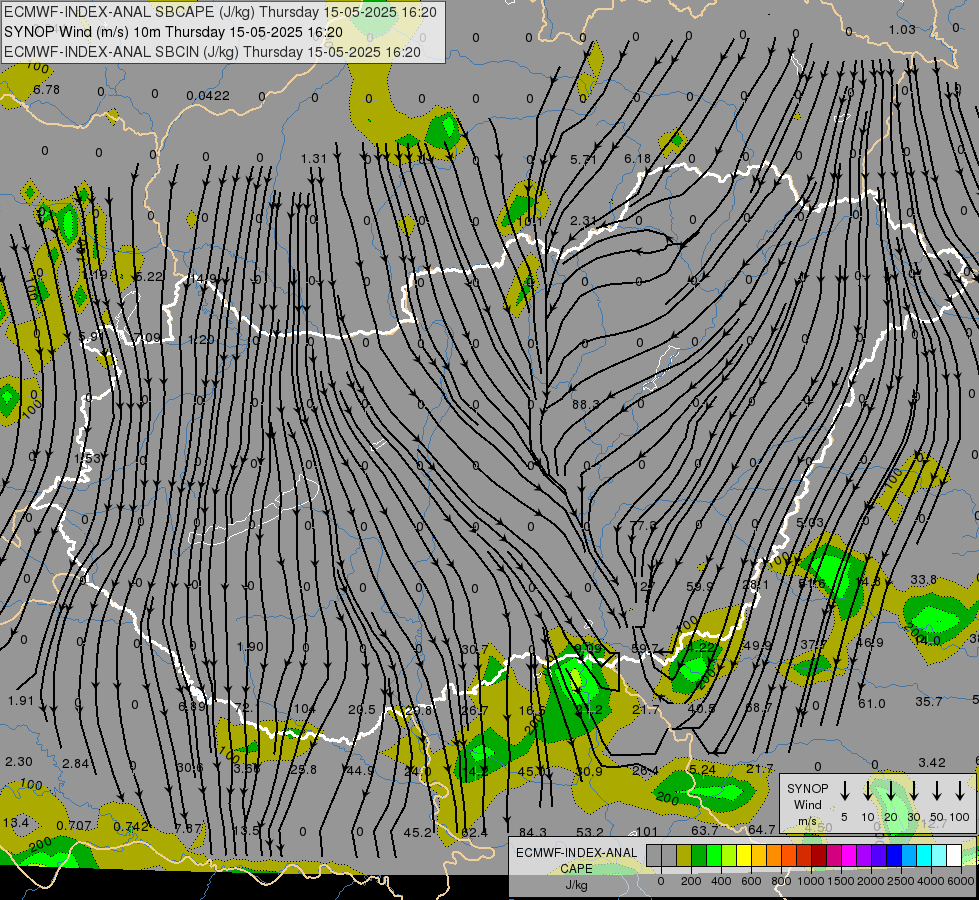Click the 1.91 map value
The image size is (979, 900).
[21, 700]
